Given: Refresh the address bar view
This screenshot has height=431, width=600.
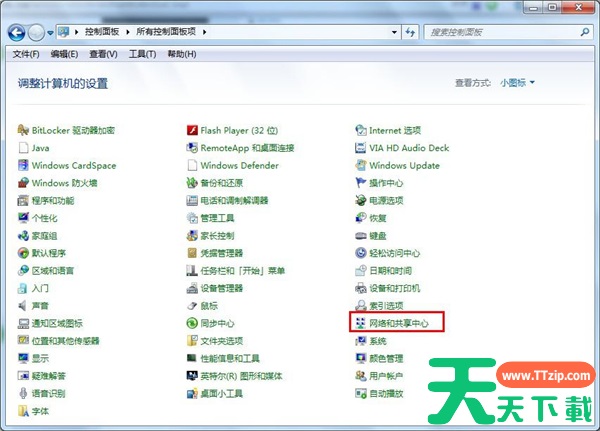Looking at the screenshot, I should point(410,32).
